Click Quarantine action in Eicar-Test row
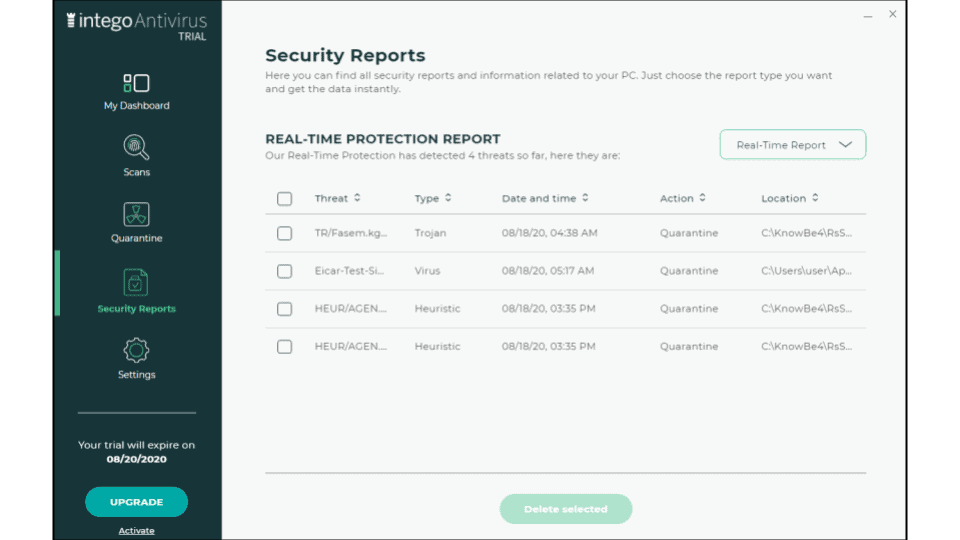The width and height of the screenshot is (960, 540). tap(689, 271)
